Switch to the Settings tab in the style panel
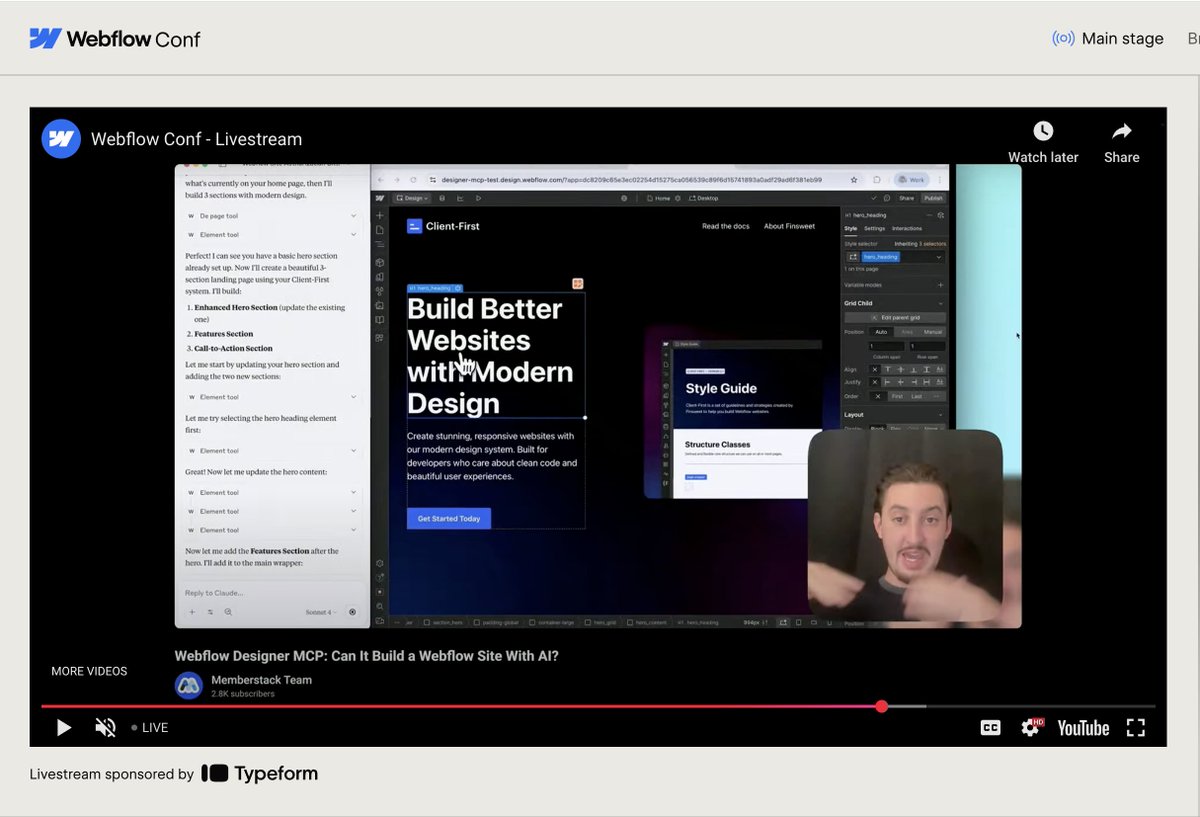Image resolution: width=1200 pixels, height=817 pixels. [x=874, y=229]
